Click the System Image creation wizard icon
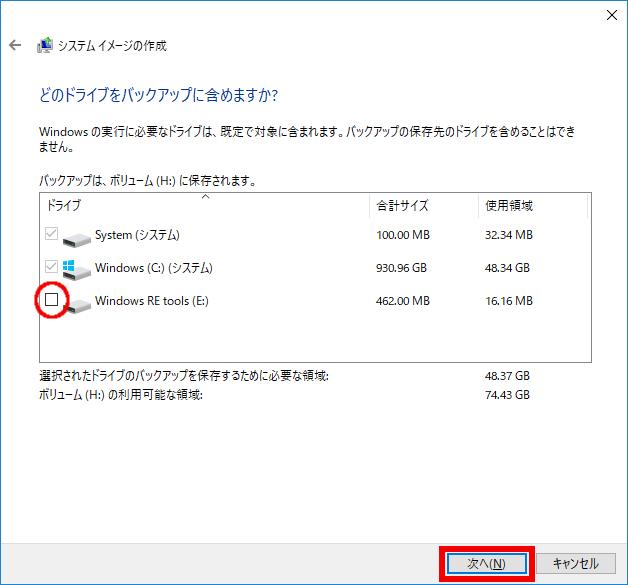 click(45, 45)
